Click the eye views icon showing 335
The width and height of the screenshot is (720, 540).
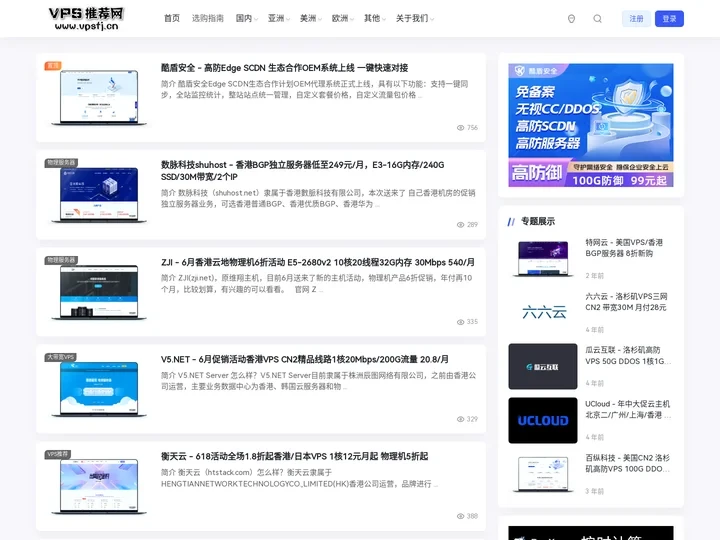click(461, 322)
